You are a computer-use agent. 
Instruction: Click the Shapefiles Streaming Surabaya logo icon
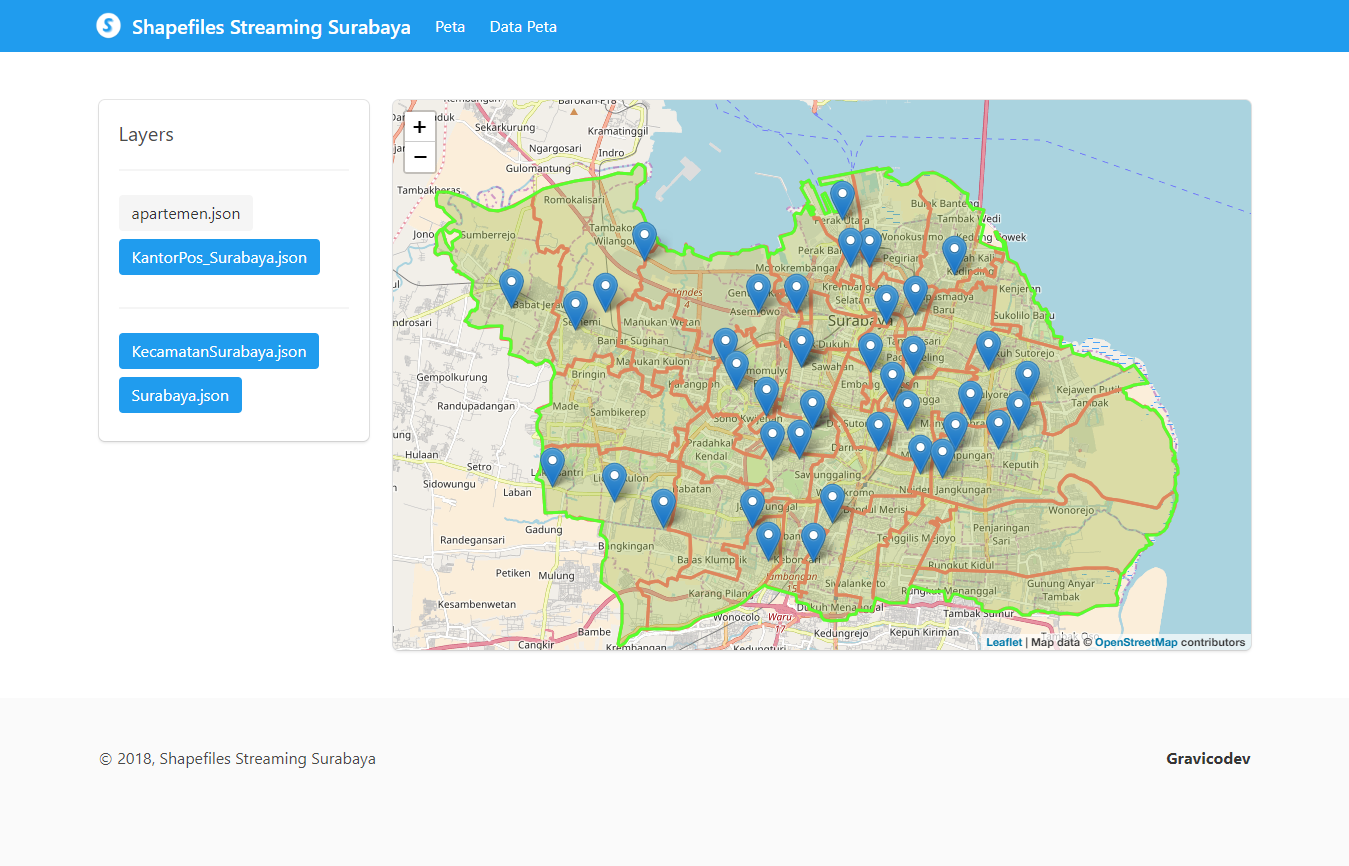[x=108, y=26]
